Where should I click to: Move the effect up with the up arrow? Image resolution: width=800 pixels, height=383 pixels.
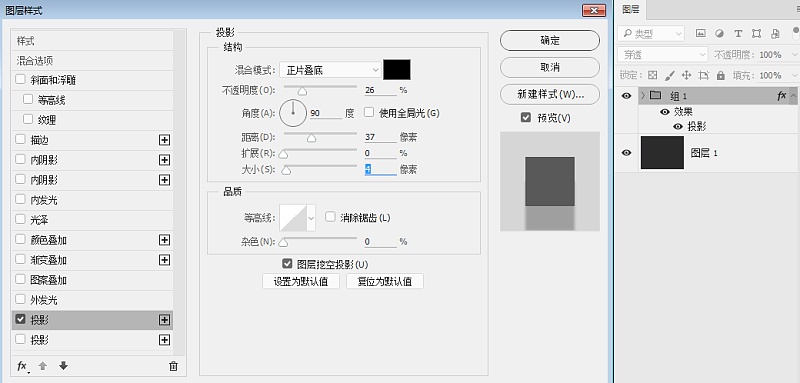click(43, 366)
